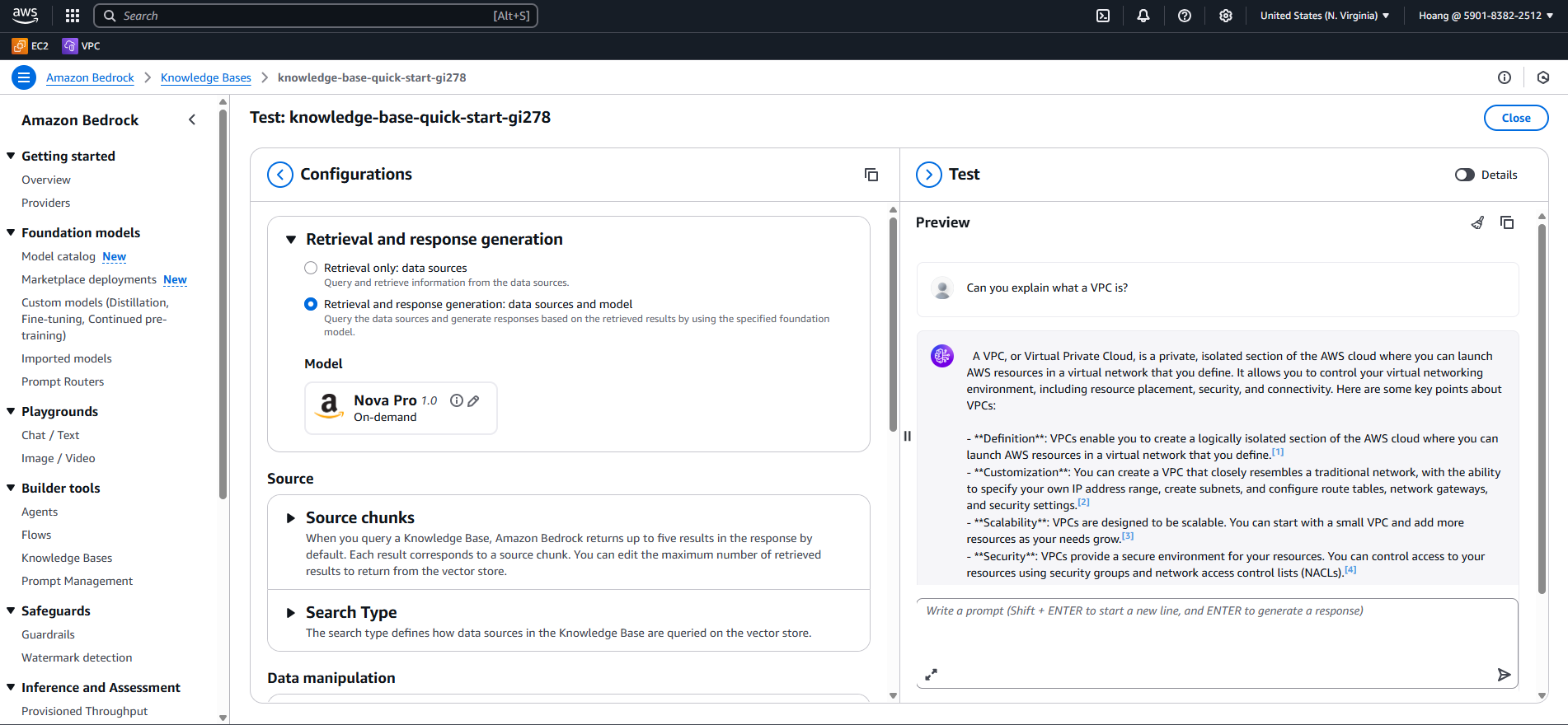Image resolution: width=1568 pixels, height=725 pixels.
Task: Open Marketplace deployments sidebar link
Action: point(89,279)
